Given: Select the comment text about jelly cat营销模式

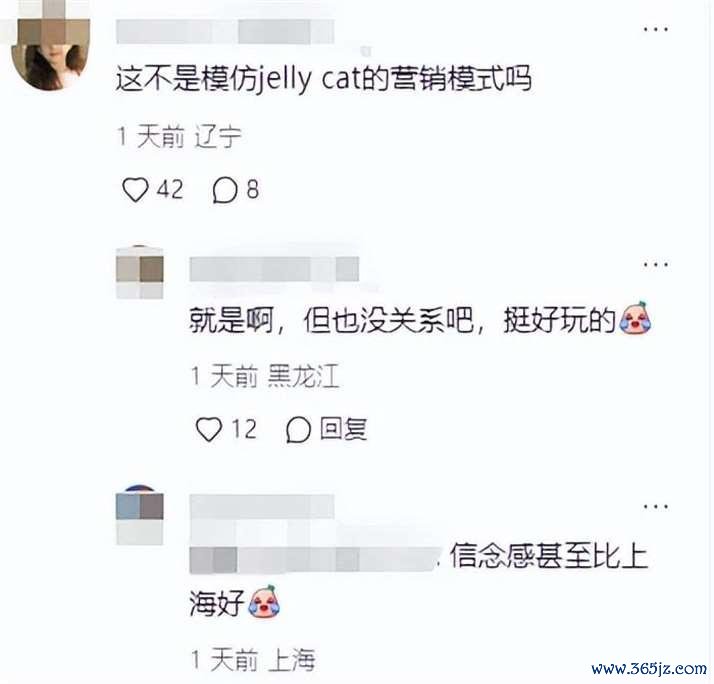Looking at the screenshot, I should (324, 79).
